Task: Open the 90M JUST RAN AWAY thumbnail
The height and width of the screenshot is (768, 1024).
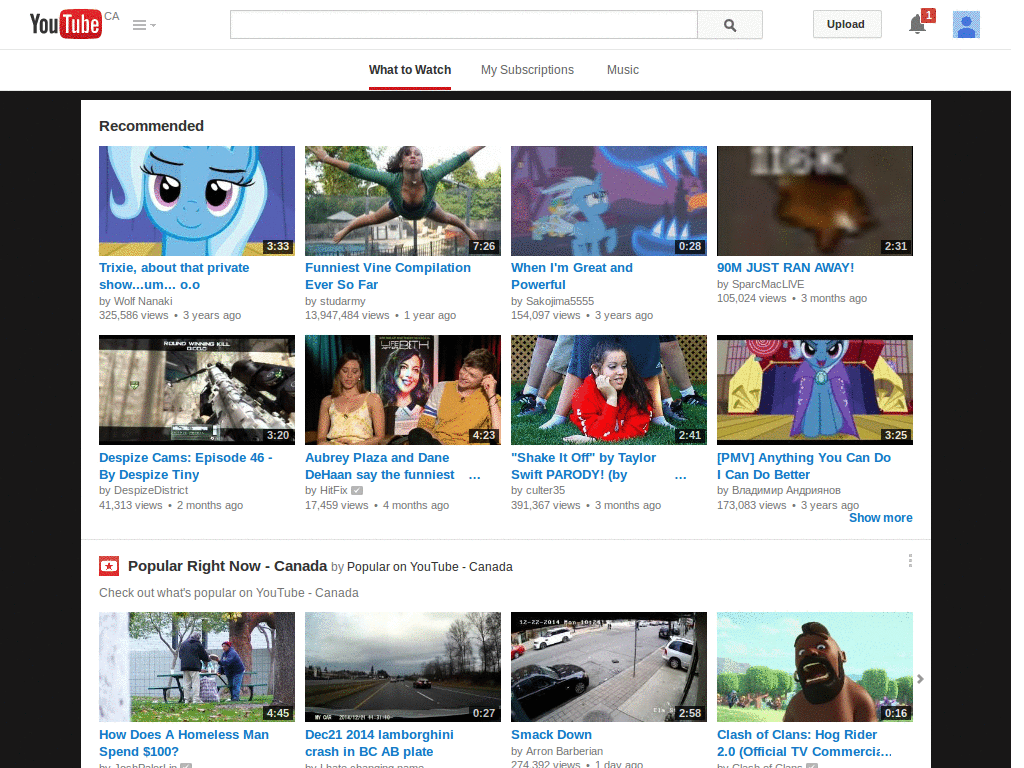Action: pyautogui.click(x=814, y=200)
